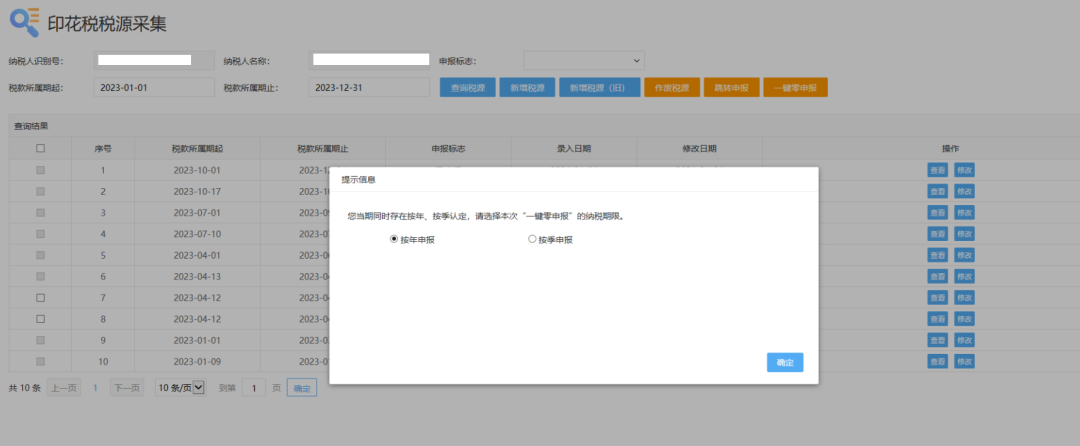The height and width of the screenshot is (446, 1080).
Task: Click 查看 for row 1
Action: pos(937,170)
